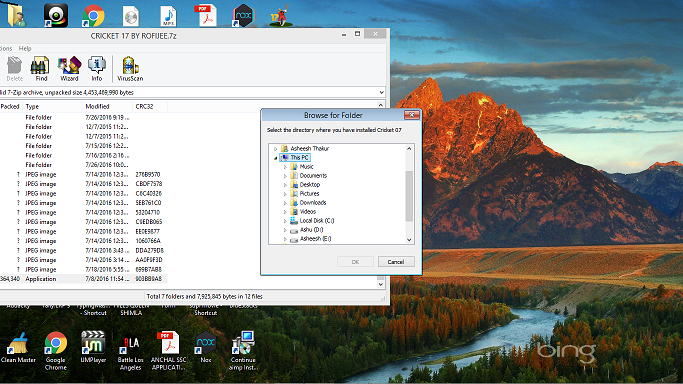The width and height of the screenshot is (683, 384).
Task: Open the archive path dropdown arrow
Action: (382, 92)
